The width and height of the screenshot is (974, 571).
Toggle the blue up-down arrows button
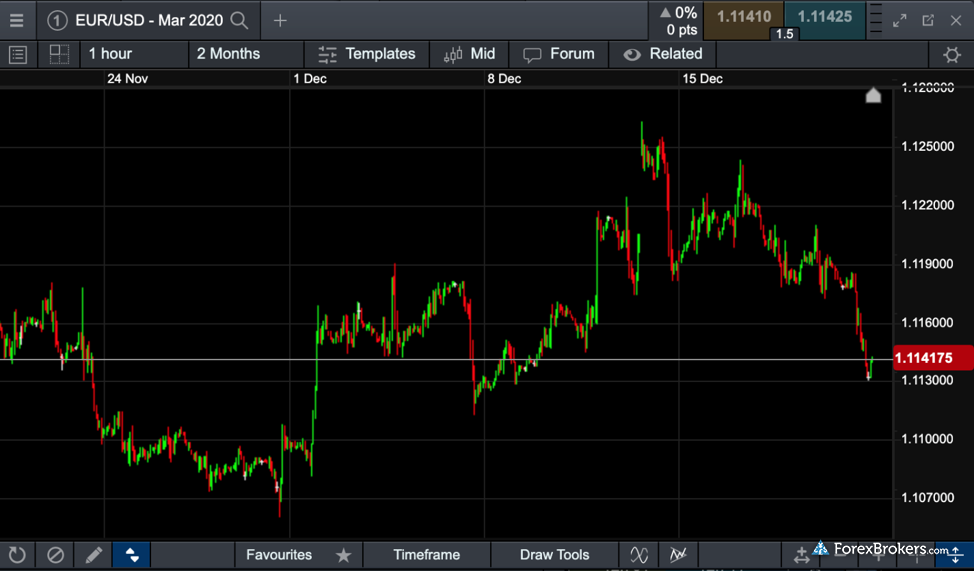tap(132, 555)
